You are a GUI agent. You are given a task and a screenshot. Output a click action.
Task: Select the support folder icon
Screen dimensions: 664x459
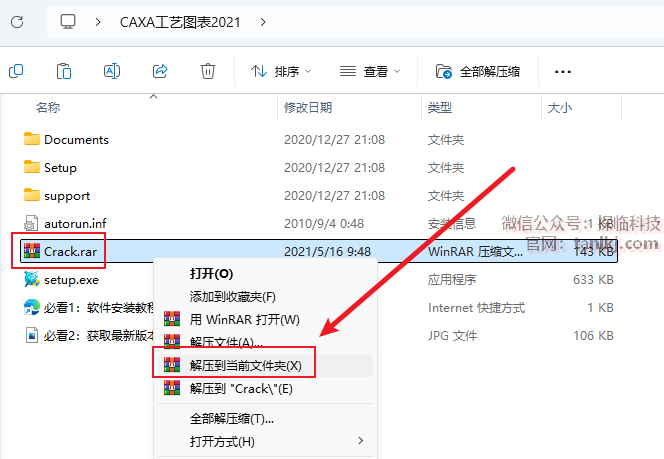click(32, 195)
